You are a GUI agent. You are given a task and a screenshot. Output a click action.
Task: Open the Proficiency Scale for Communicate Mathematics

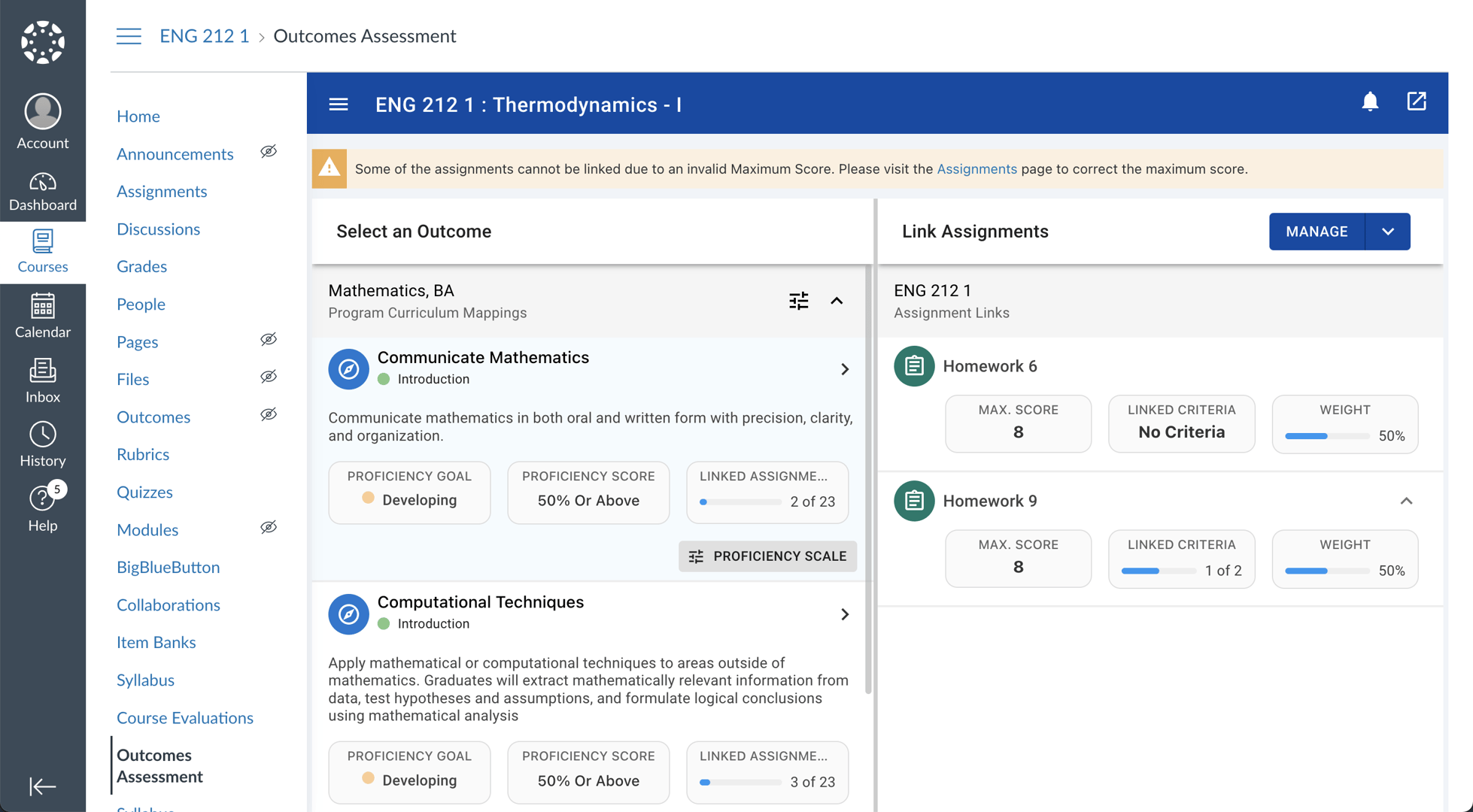click(x=767, y=556)
